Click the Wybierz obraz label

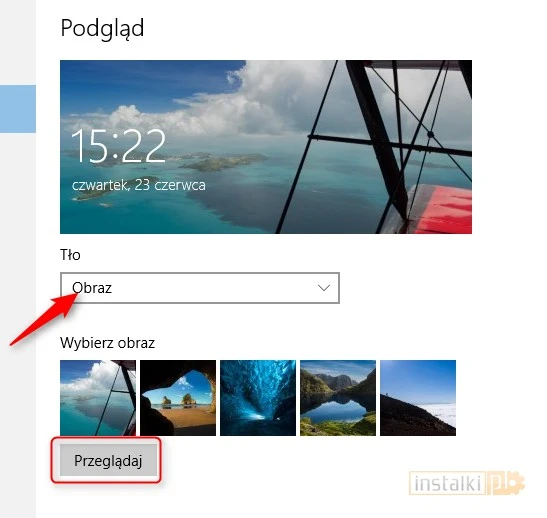[x=107, y=343]
